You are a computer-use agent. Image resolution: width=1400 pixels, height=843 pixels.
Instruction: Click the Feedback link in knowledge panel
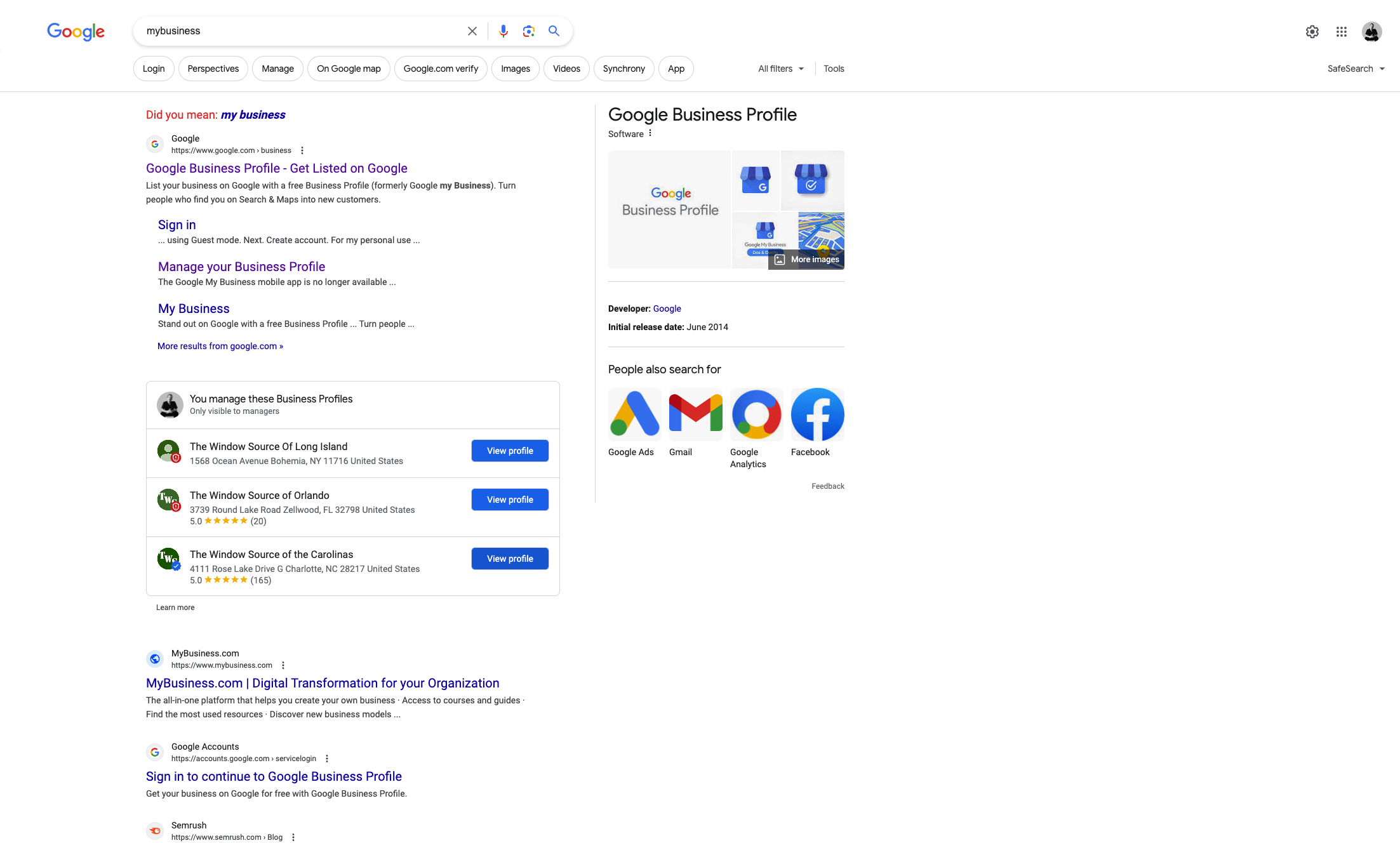coord(827,486)
